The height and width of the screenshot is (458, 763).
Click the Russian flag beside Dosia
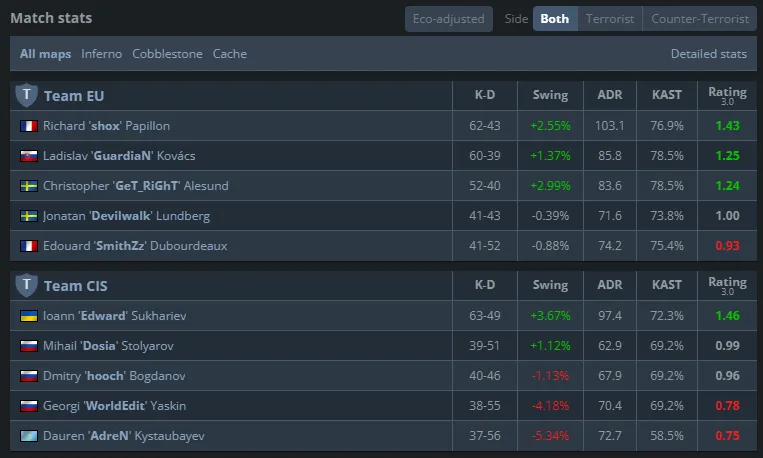click(28, 346)
